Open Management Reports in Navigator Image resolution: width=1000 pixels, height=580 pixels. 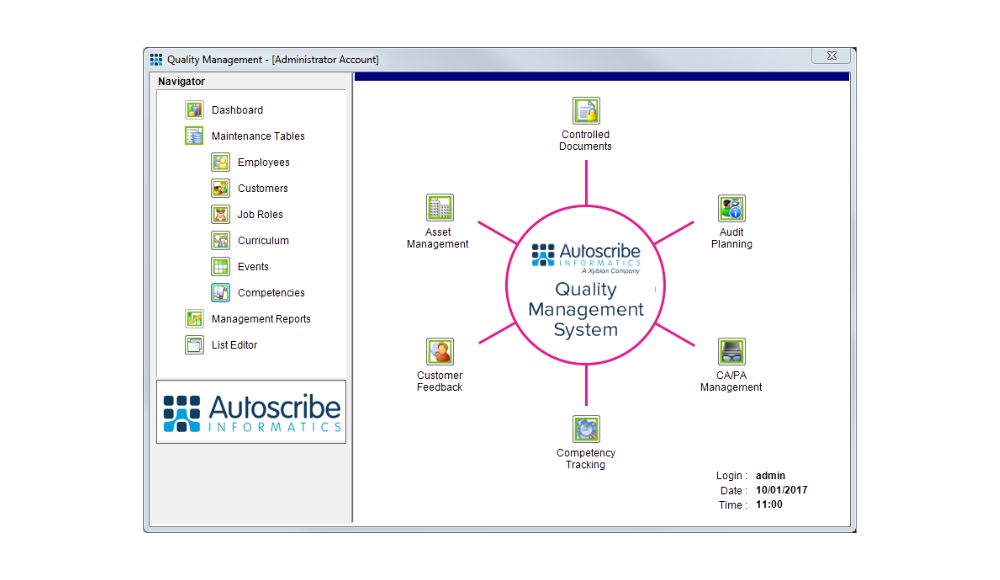point(260,319)
